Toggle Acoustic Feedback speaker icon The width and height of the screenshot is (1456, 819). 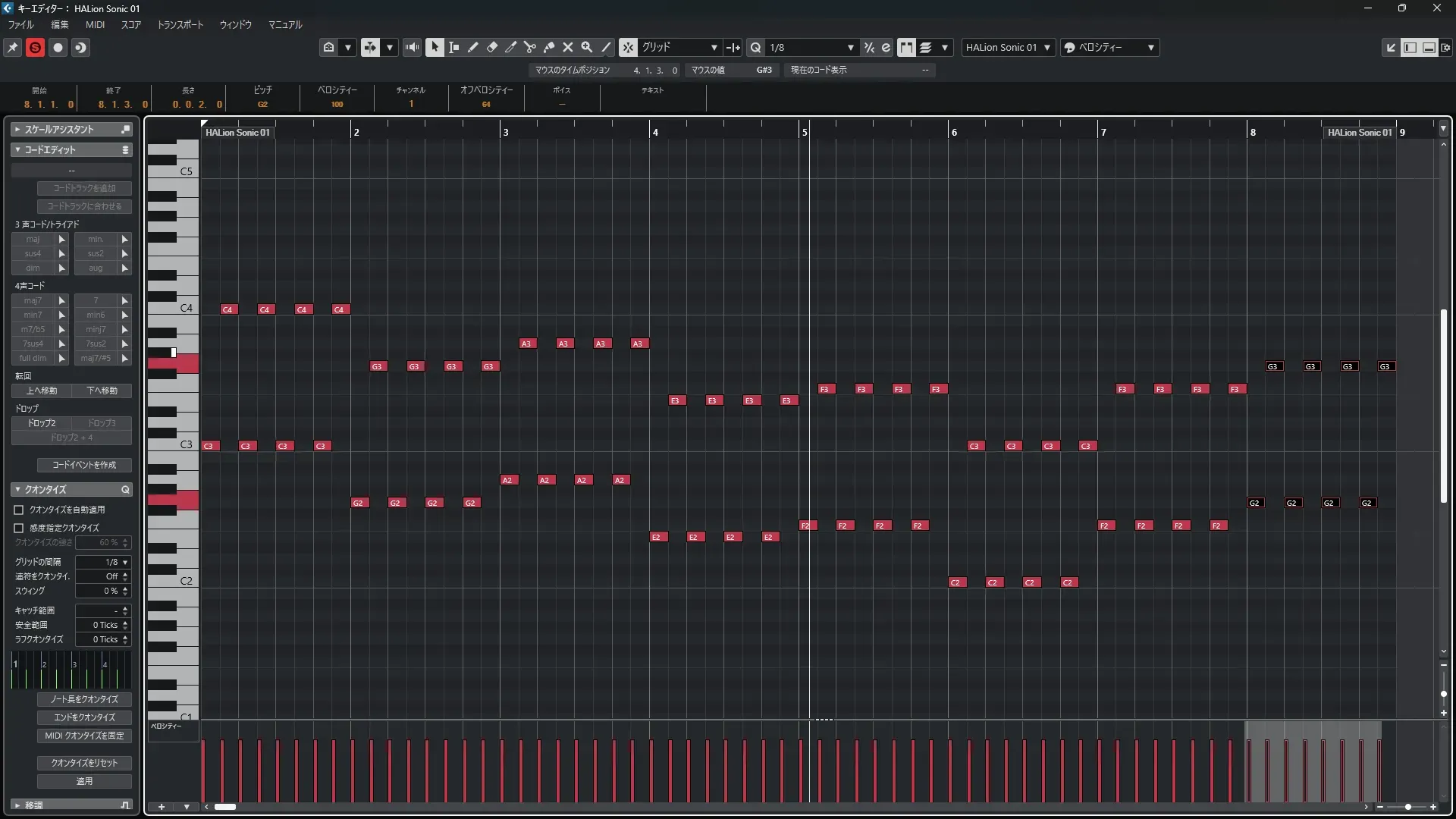pyautogui.click(x=412, y=47)
